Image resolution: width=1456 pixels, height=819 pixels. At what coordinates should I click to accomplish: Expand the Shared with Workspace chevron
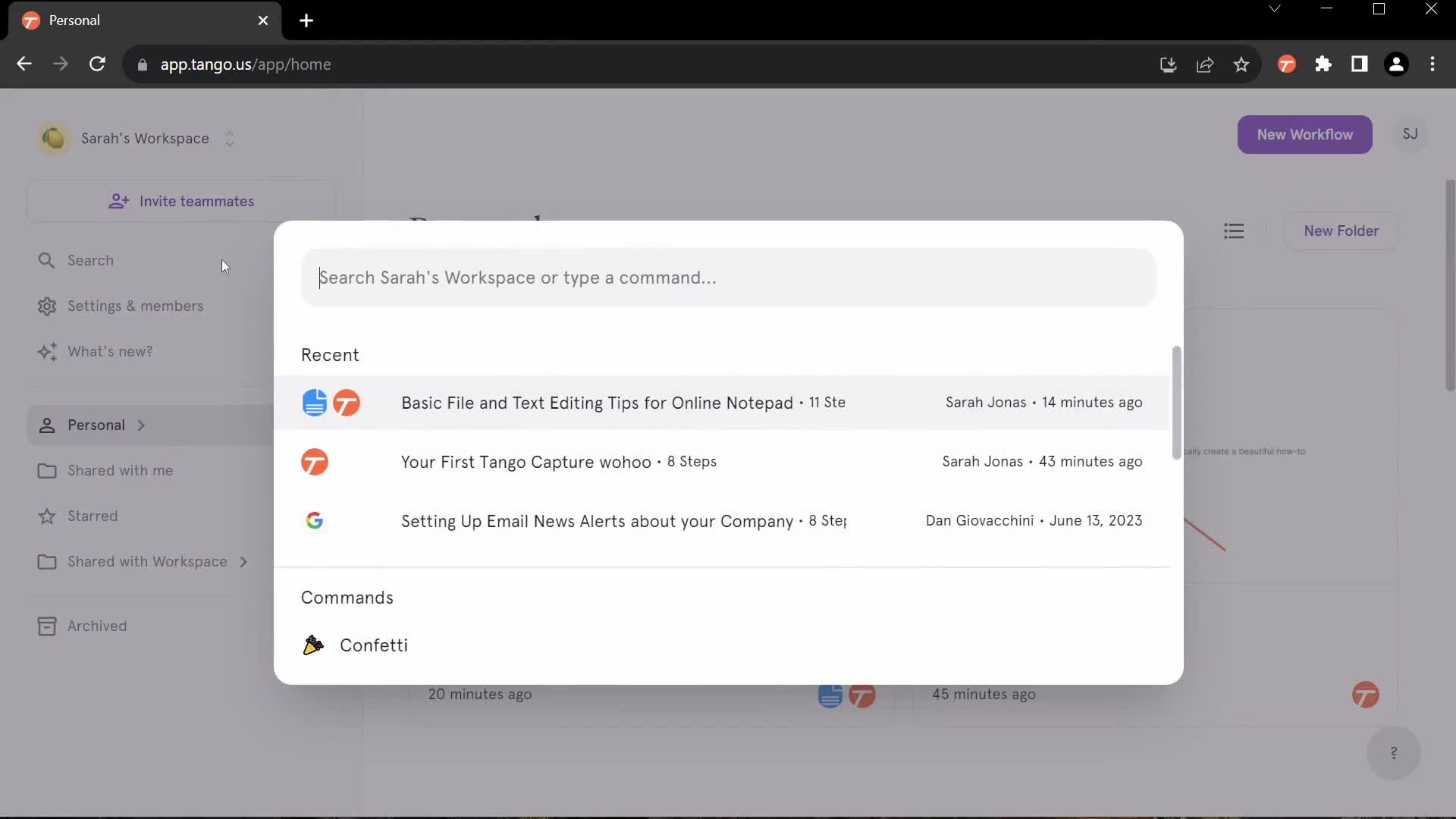tap(242, 562)
